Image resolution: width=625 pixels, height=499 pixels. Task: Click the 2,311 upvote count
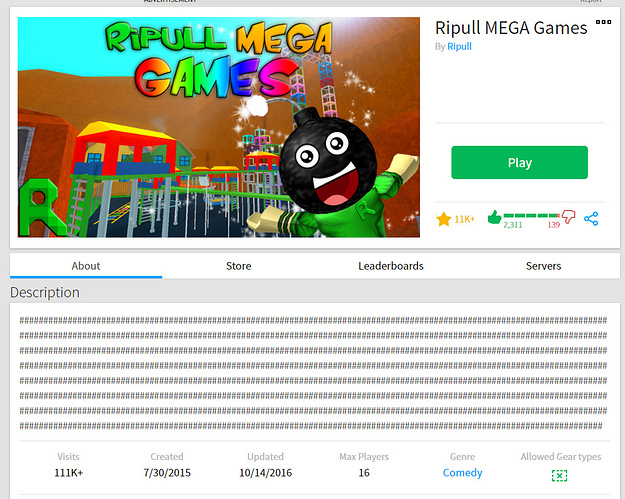(x=513, y=225)
